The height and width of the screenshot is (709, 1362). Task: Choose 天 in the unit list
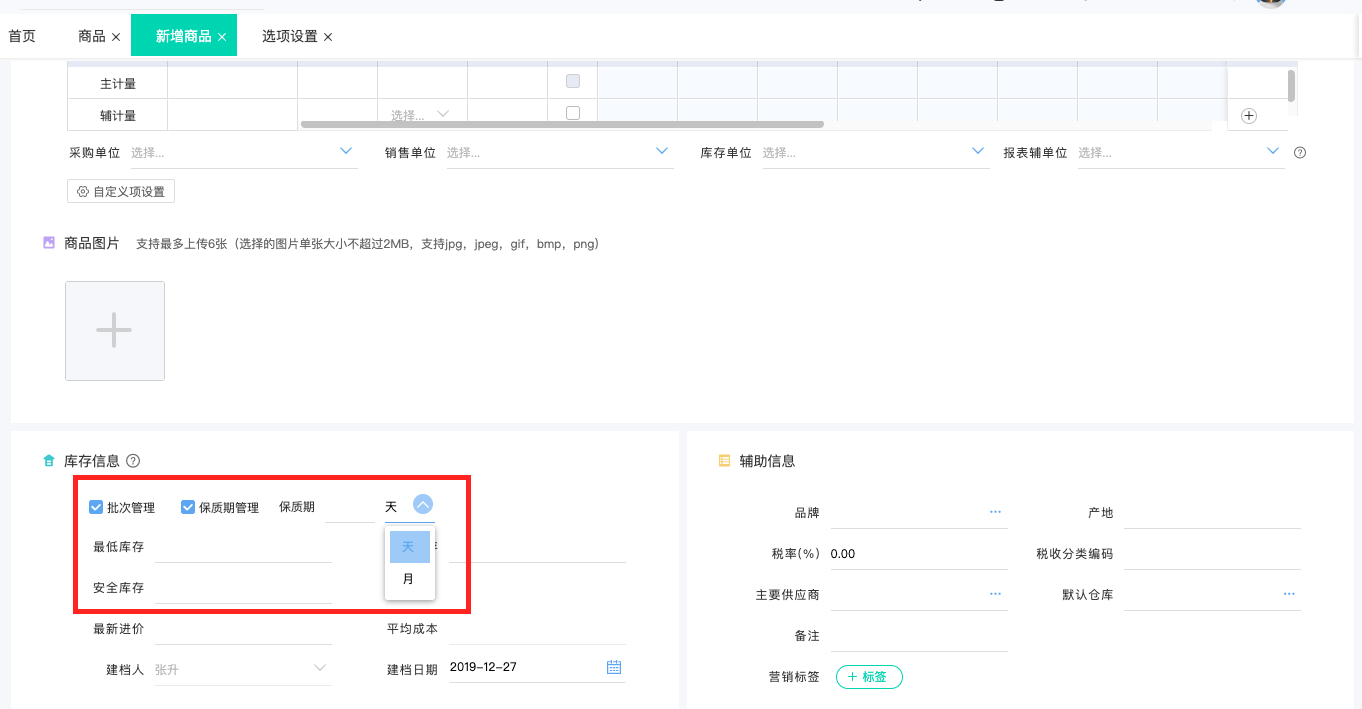[410, 547]
